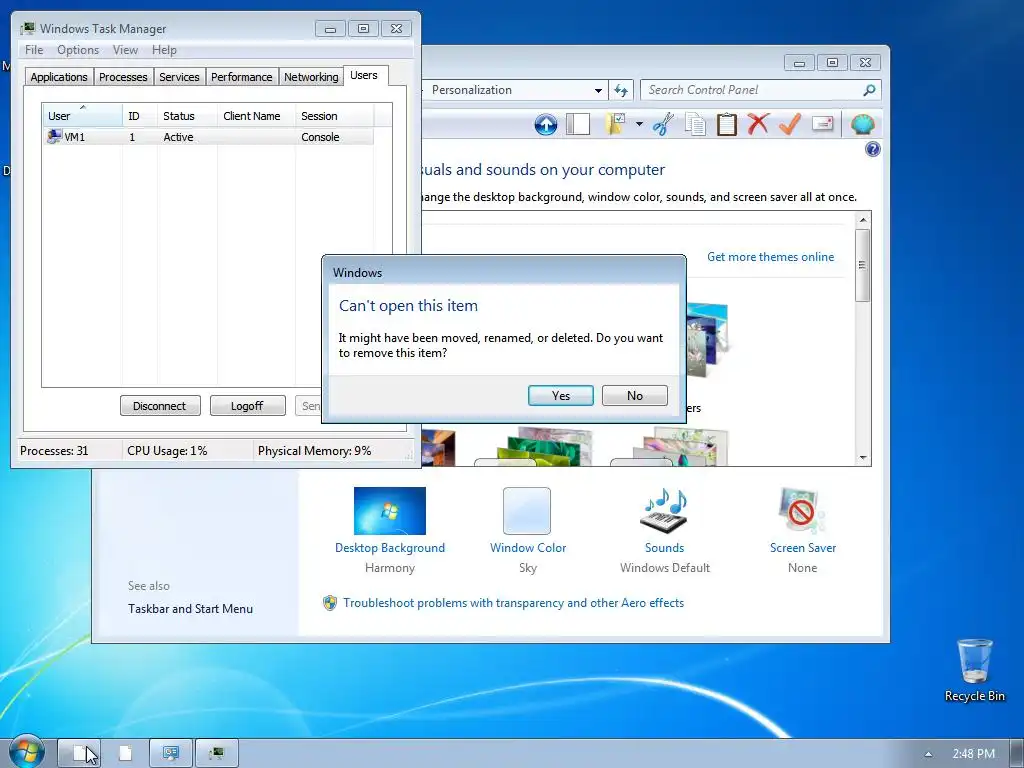Open the Get more themes online link
This screenshot has width=1024, height=768.
[x=770, y=257]
